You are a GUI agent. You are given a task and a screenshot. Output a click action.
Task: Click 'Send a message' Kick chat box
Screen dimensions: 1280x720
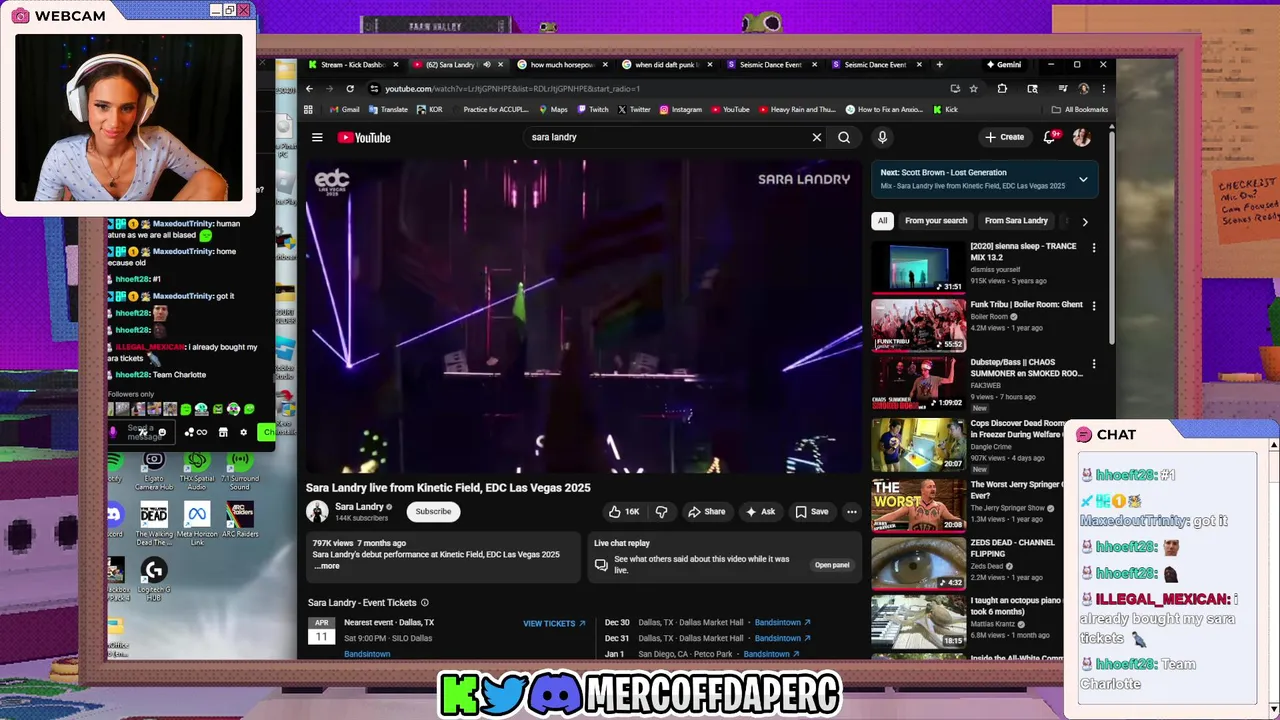140,432
